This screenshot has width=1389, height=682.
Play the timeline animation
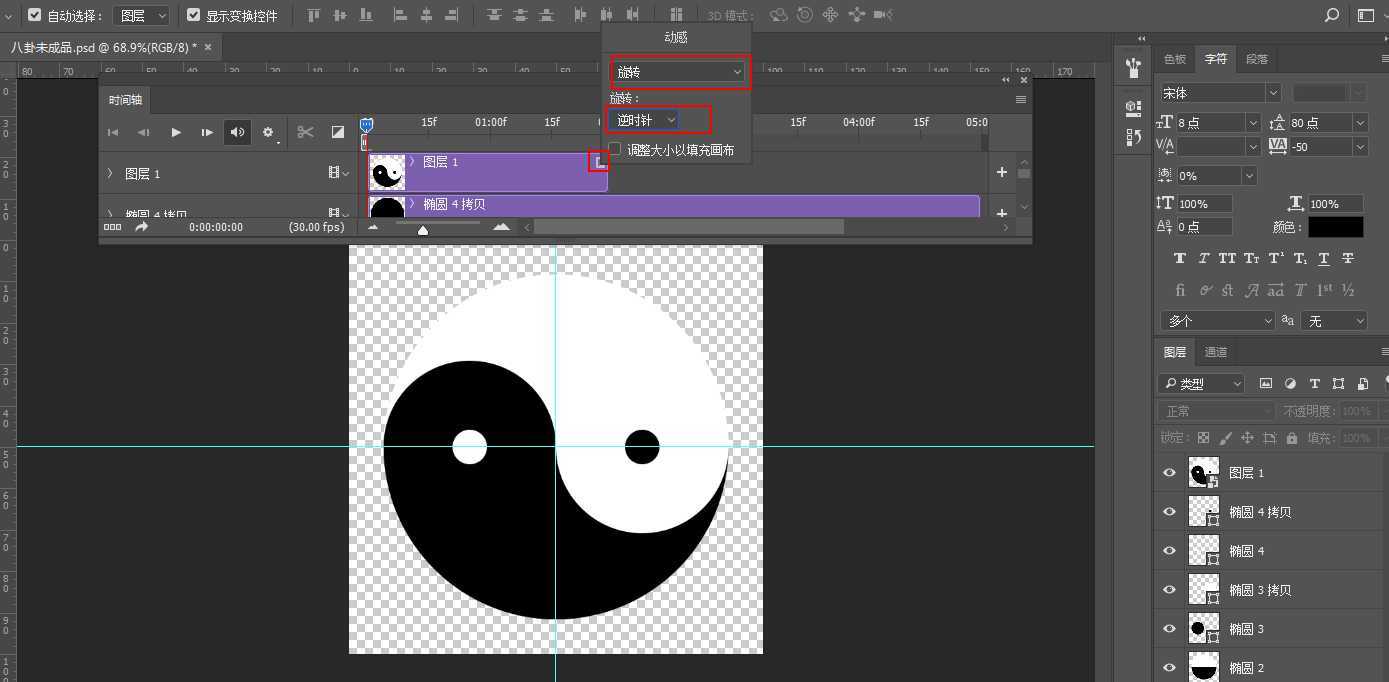176,132
